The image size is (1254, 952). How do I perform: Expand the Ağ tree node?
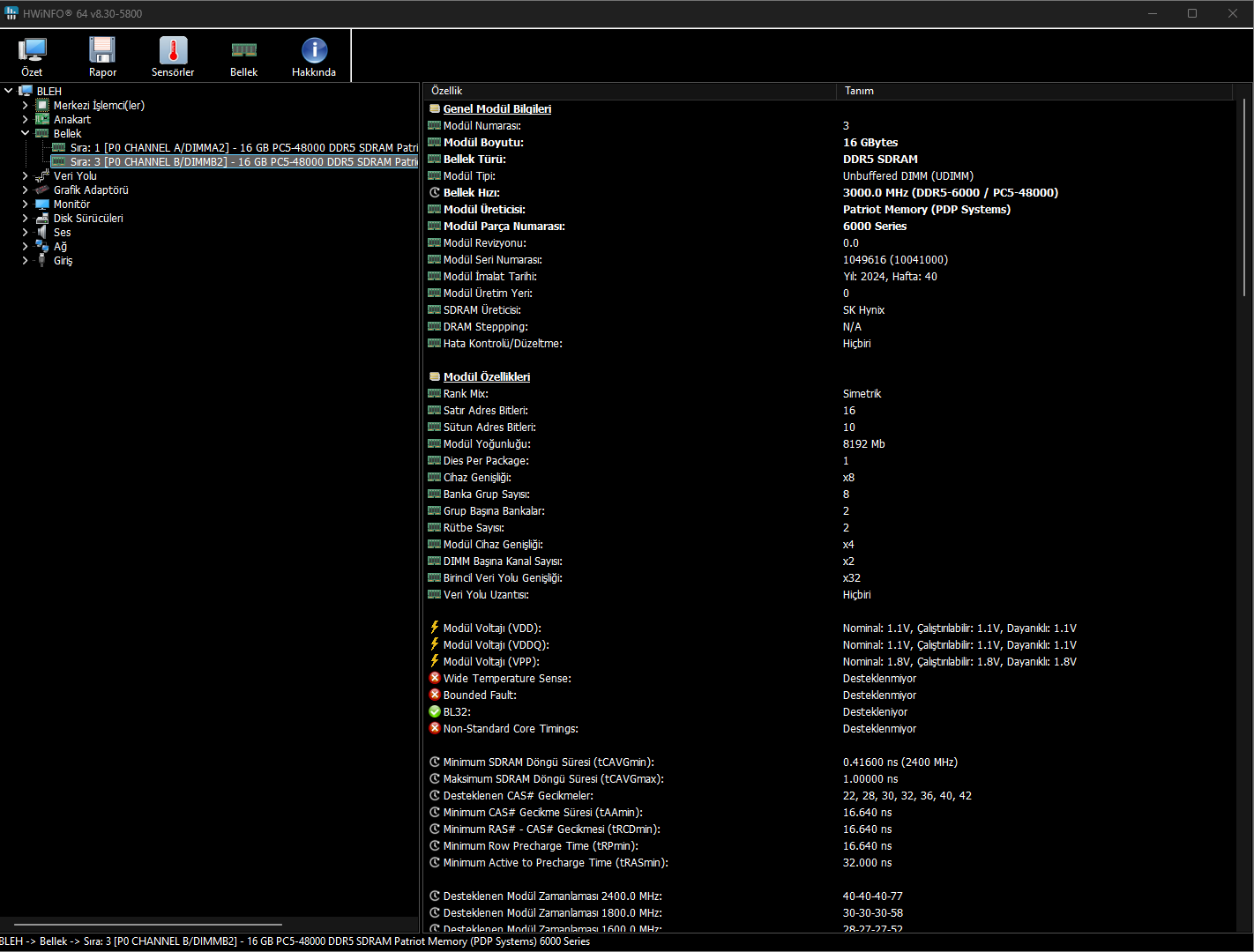point(26,246)
